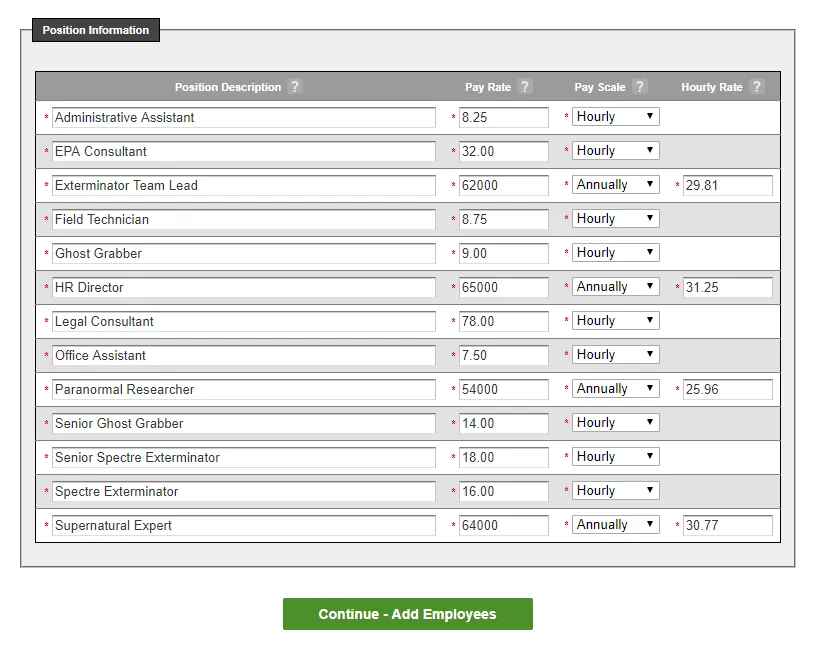Image resolution: width=818 pixels, height=645 pixels.
Task: Open help icon beside Hourly Rate header
Action: click(756, 86)
